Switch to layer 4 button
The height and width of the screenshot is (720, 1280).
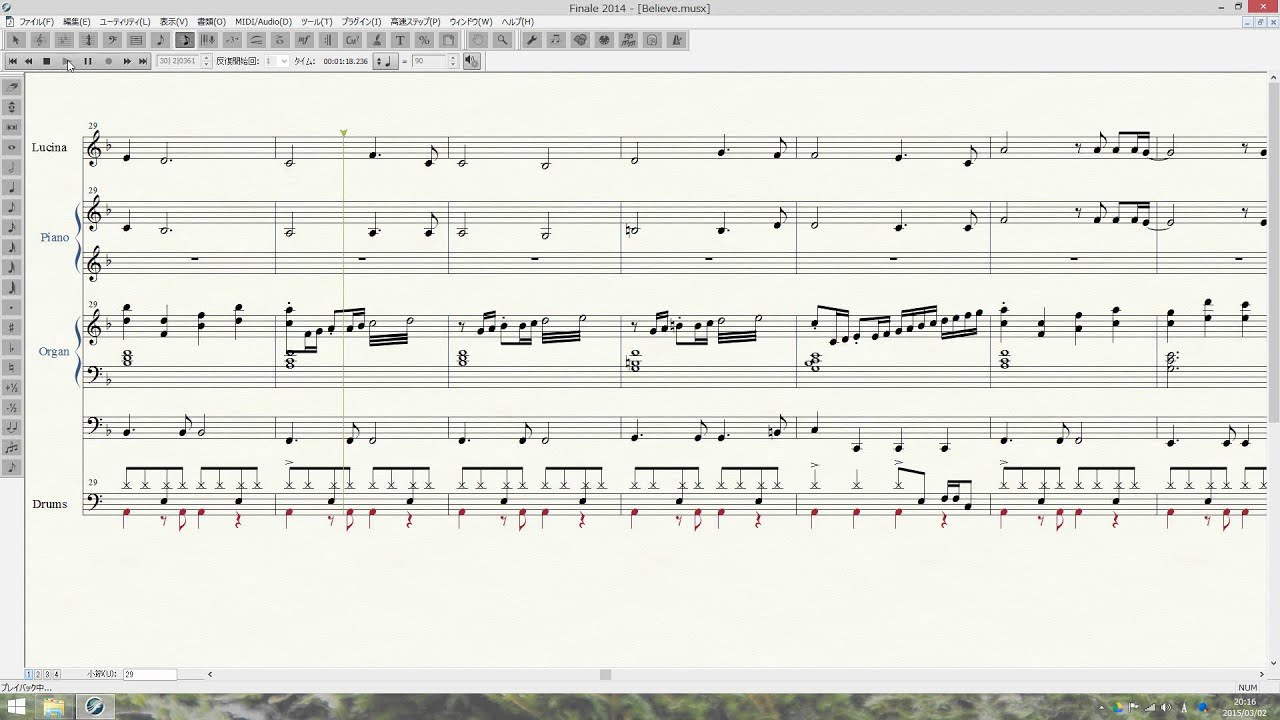[56, 674]
